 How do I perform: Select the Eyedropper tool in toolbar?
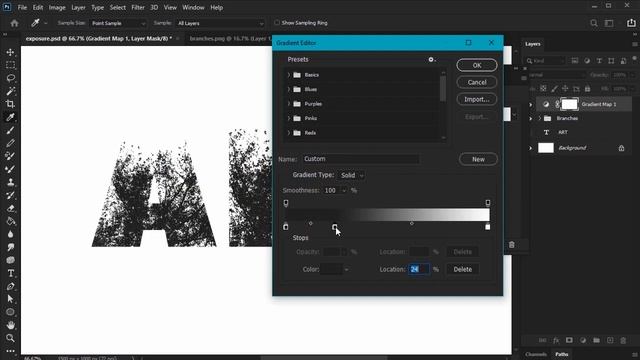click(x=10, y=117)
